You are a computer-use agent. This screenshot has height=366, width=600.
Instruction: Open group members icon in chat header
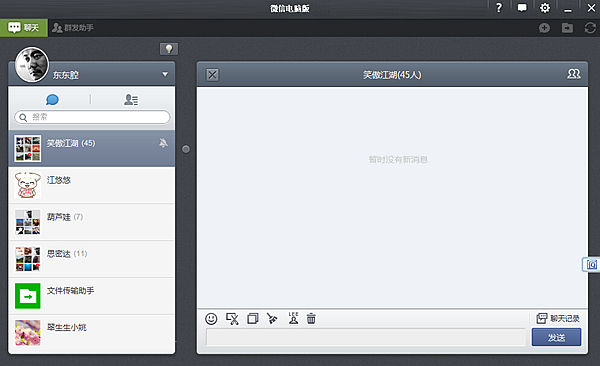click(x=574, y=74)
